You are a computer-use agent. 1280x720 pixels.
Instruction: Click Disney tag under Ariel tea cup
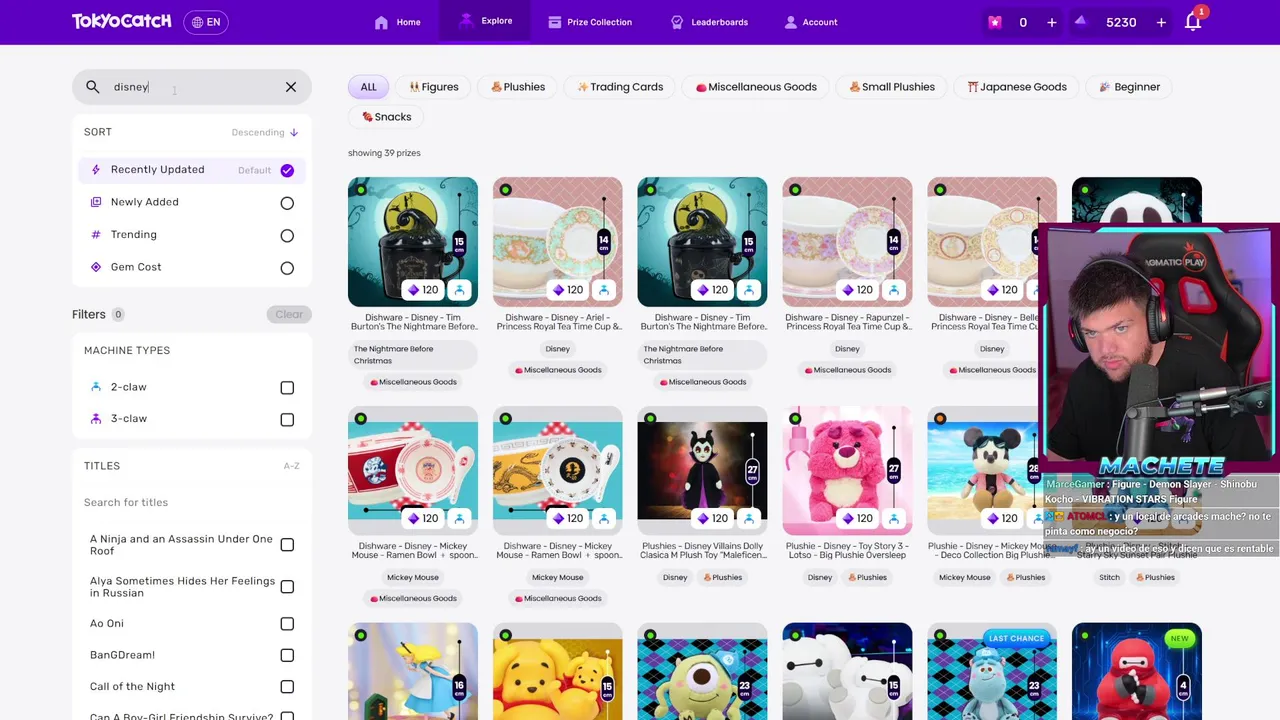558,349
